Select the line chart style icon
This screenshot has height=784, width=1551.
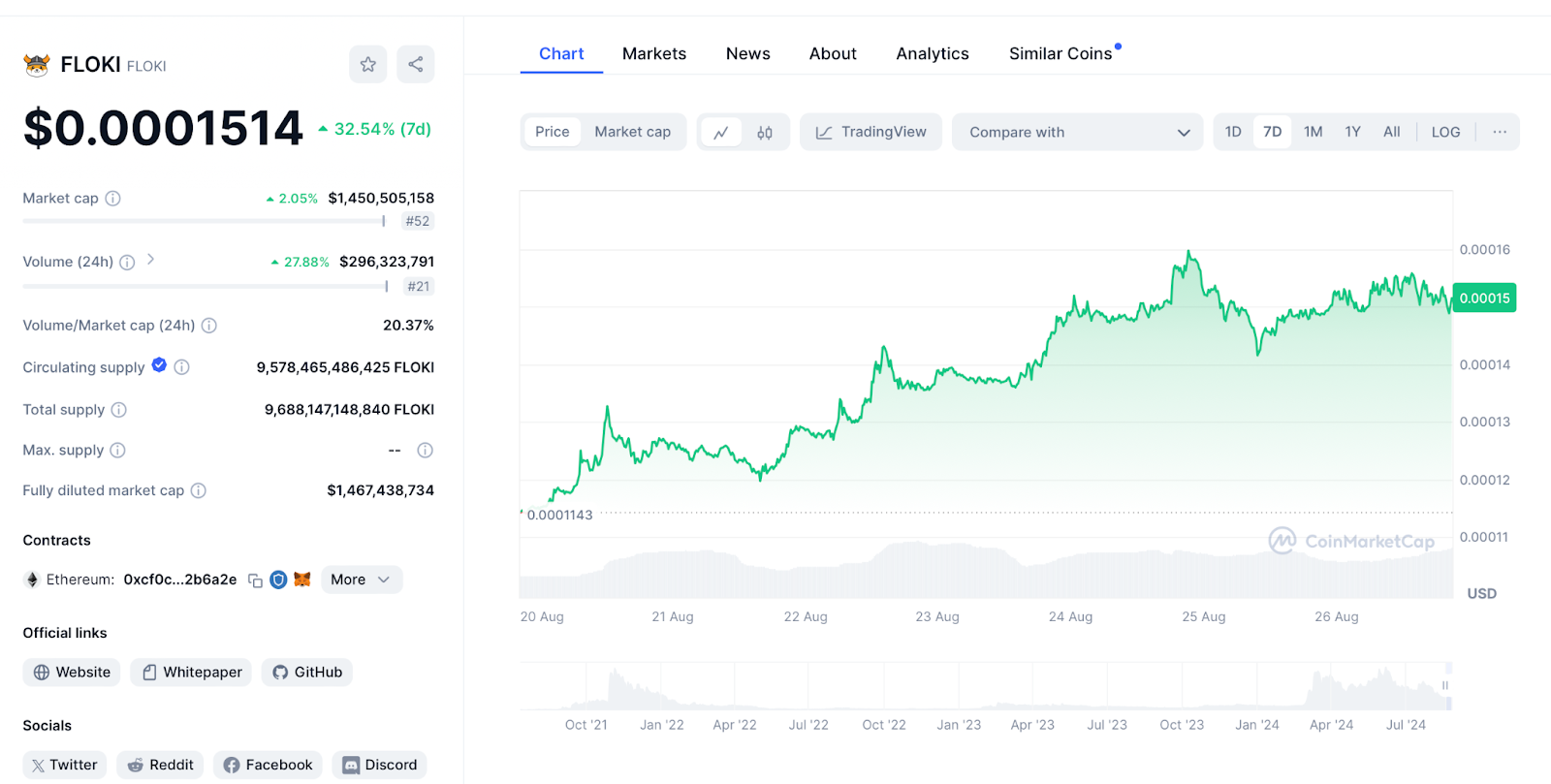[x=721, y=133]
